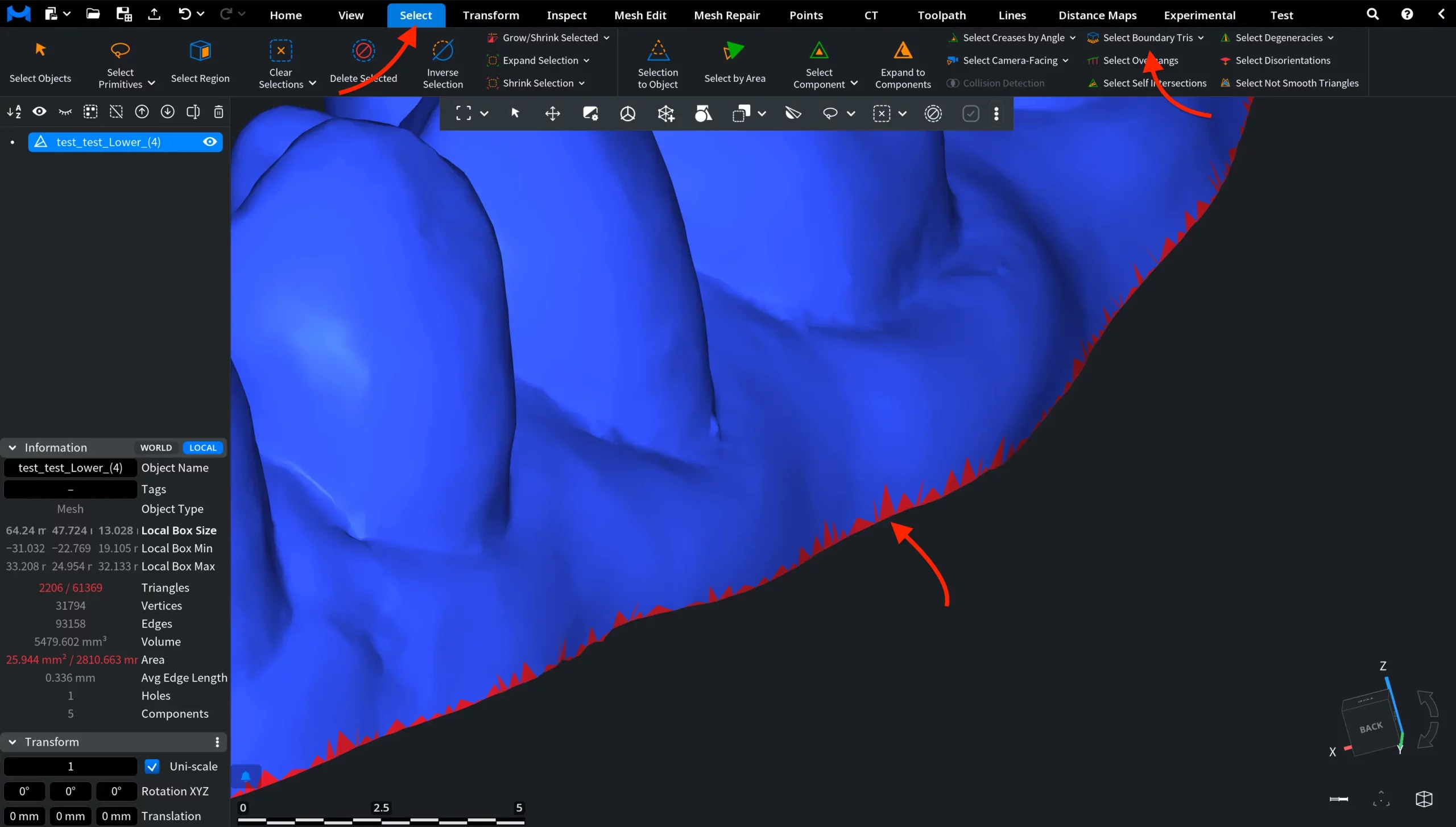1456x827 pixels.
Task: Open the Inspect menu
Action: point(565,15)
